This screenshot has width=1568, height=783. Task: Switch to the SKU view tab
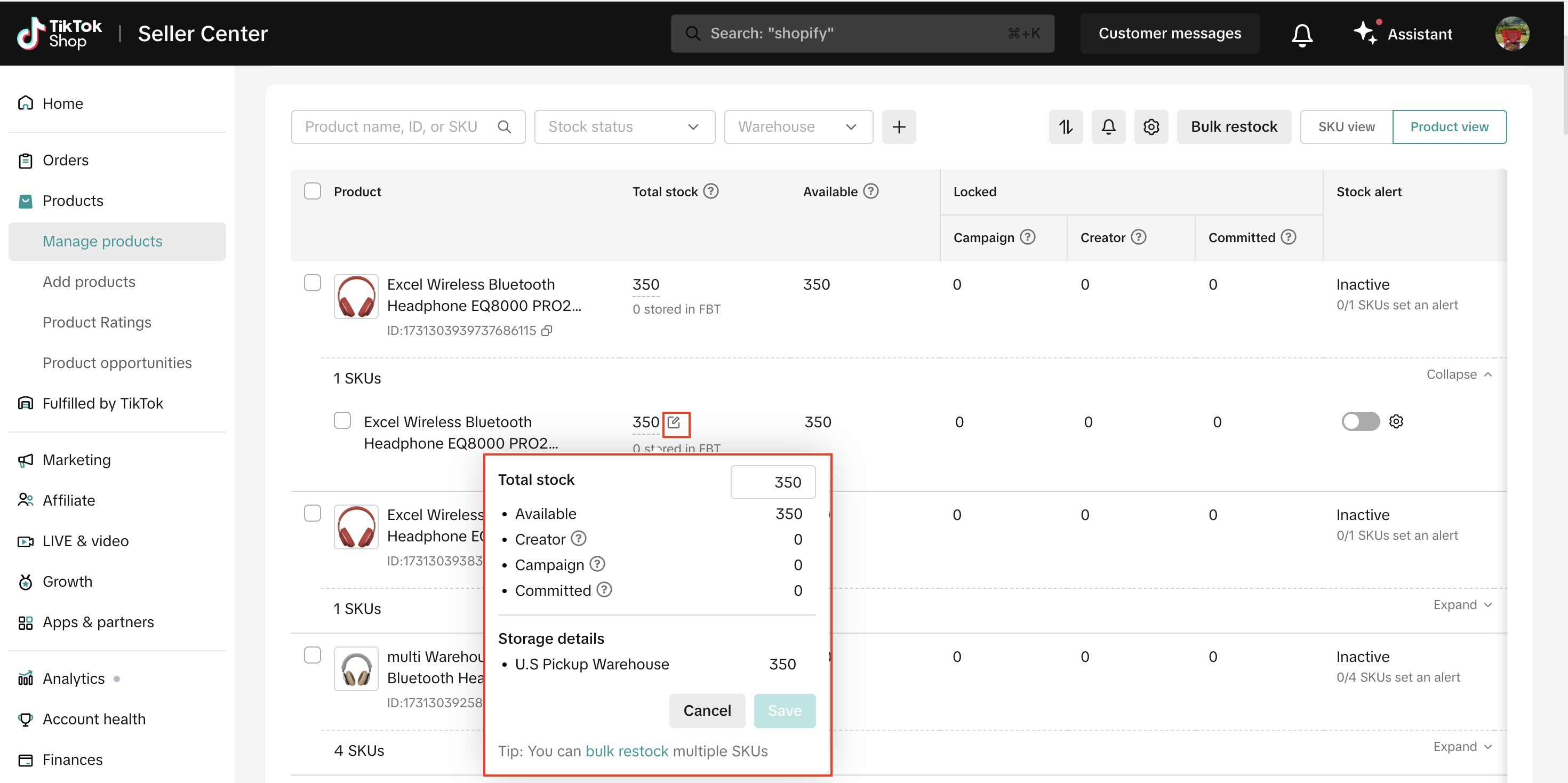tap(1346, 126)
